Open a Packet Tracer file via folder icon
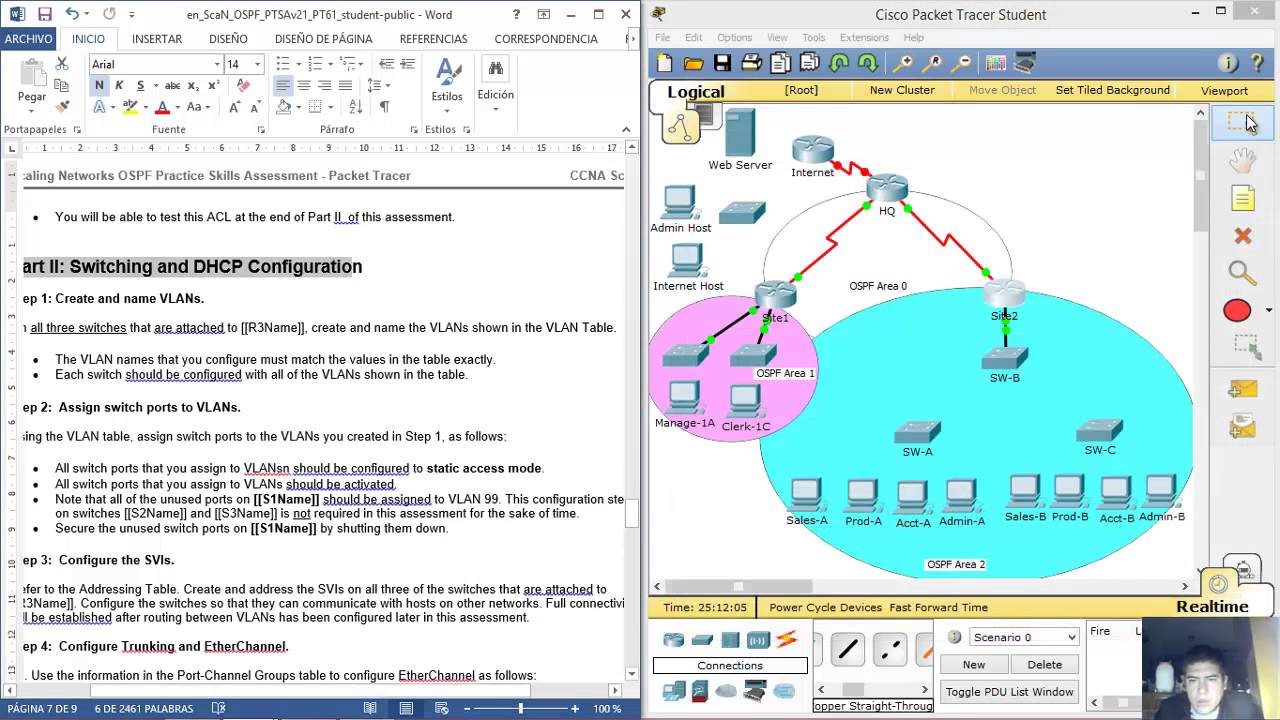This screenshot has height=720, width=1280. coord(693,63)
